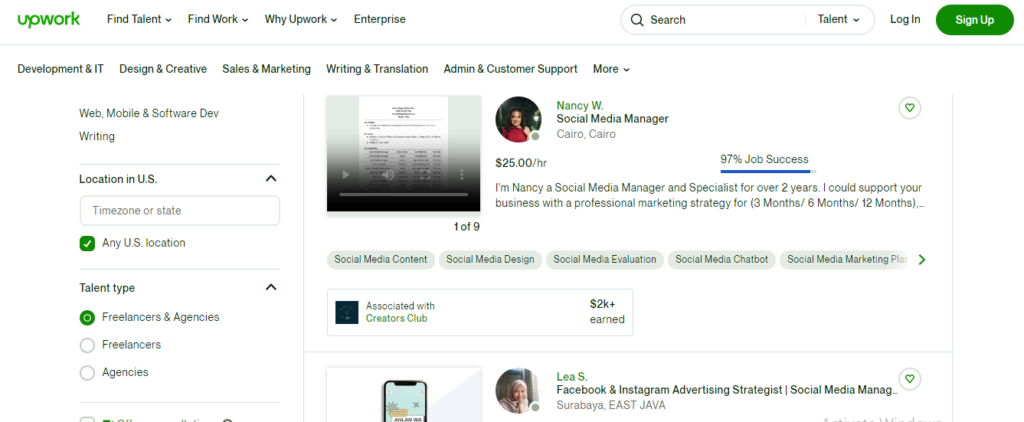Image resolution: width=1024 pixels, height=422 pixels.
Task: Open Lea S. profile photo
Action: (x=518, y=391)
